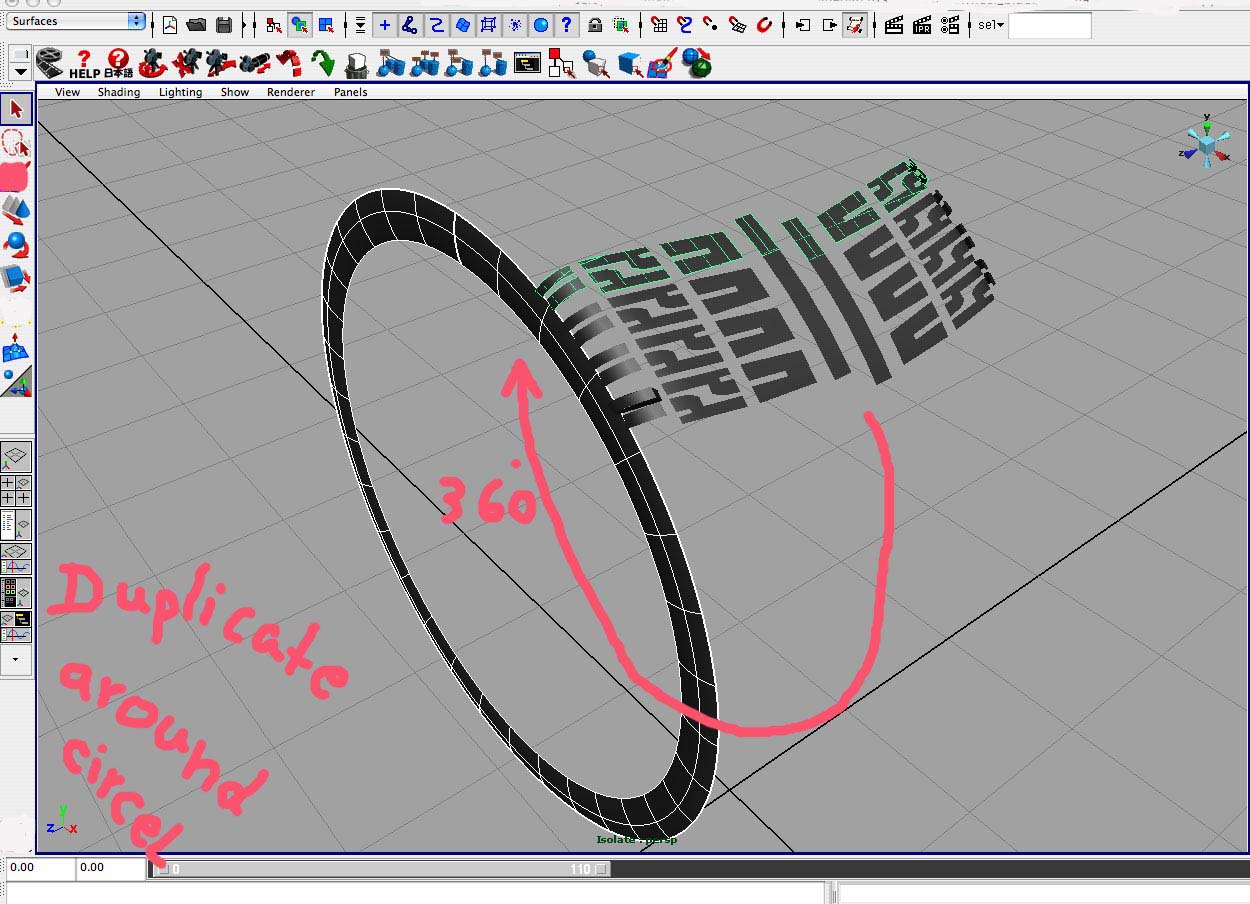Choose the Rotate tool sphere icon
Viewport: 1250px width, 904px height.
point(16,243)
